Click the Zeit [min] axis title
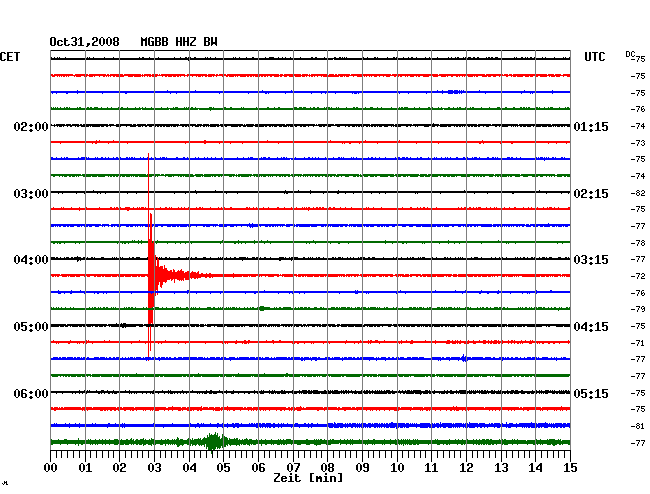 point(308,478)
